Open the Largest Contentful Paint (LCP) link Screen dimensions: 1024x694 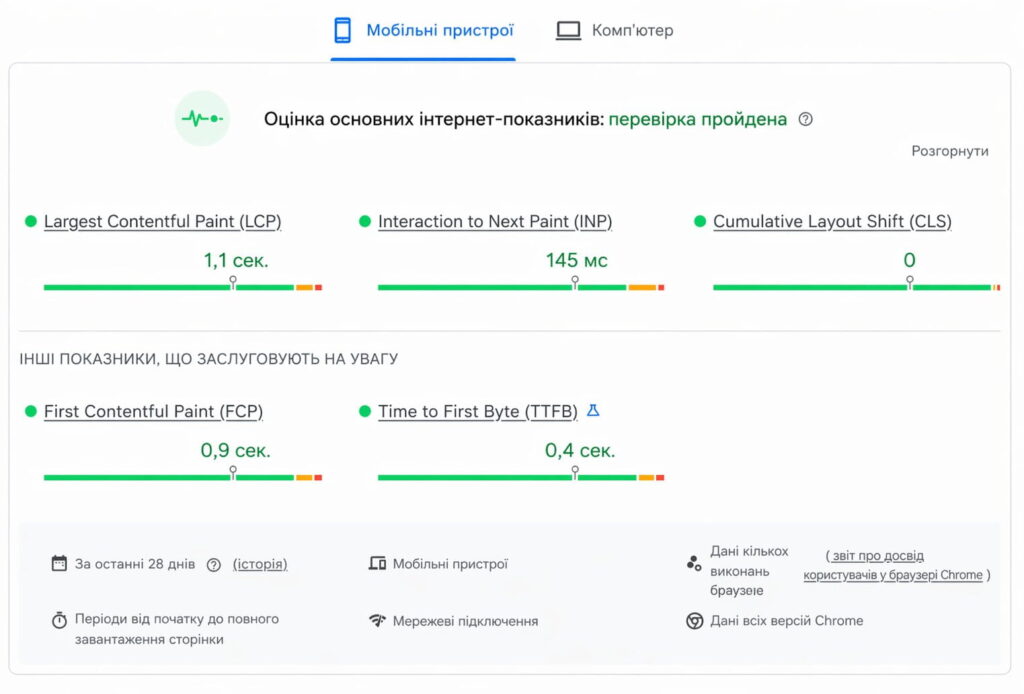click(x=162, y=222)
